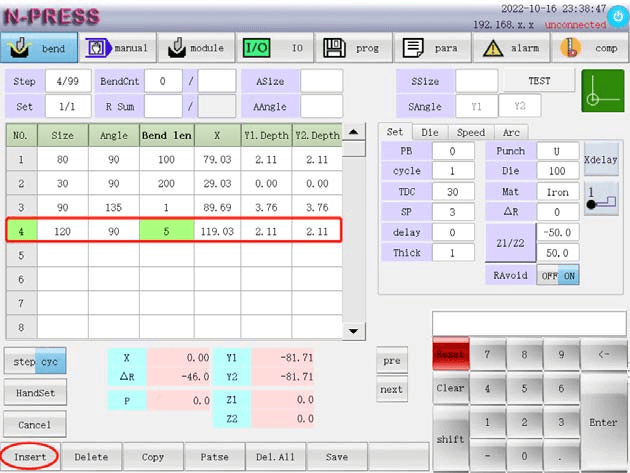Screen dimensions: 630x473
Task: Open the module page
Action: tap(196, 48)
